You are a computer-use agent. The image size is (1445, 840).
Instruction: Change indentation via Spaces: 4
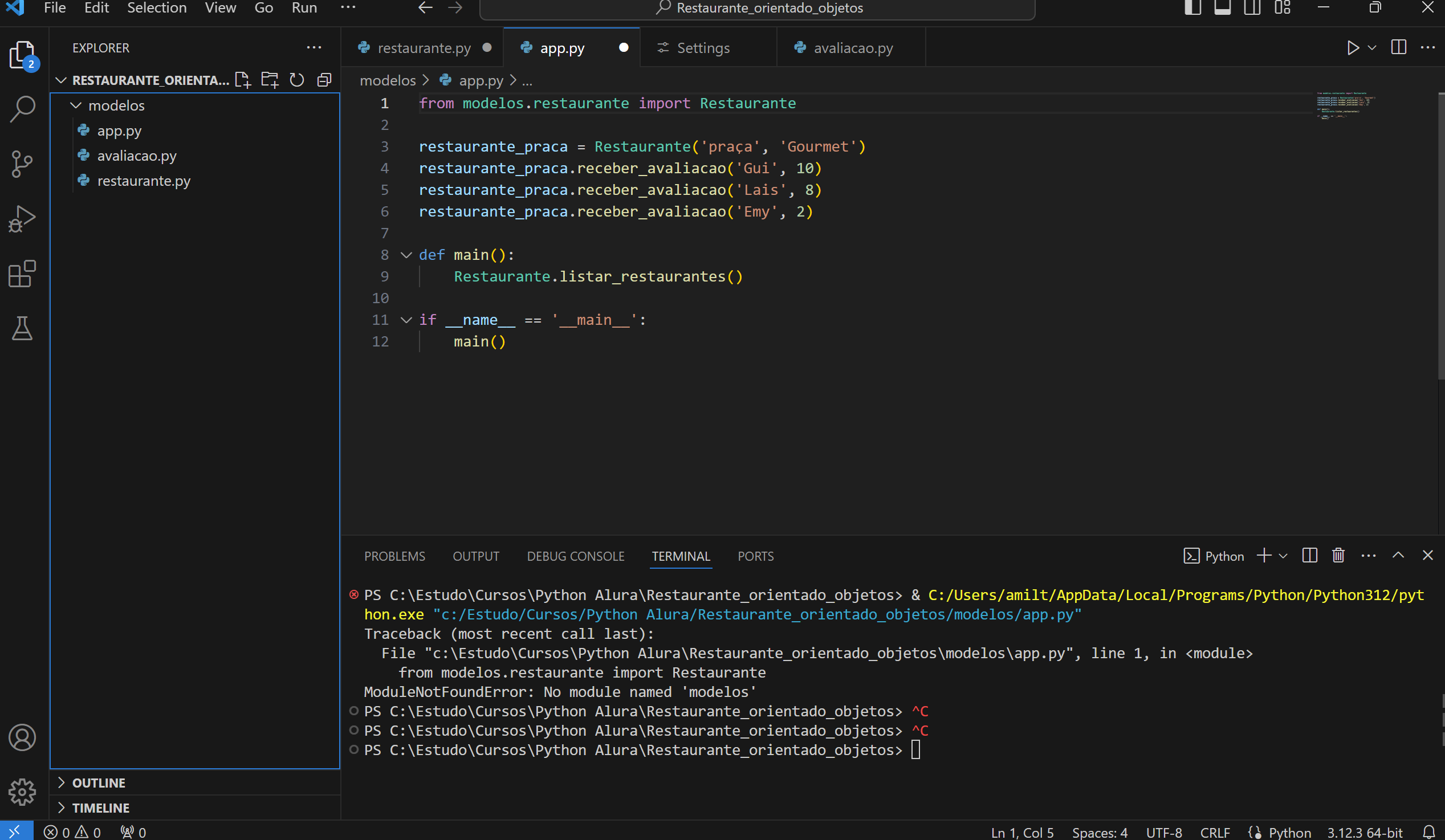point(1099,832)
